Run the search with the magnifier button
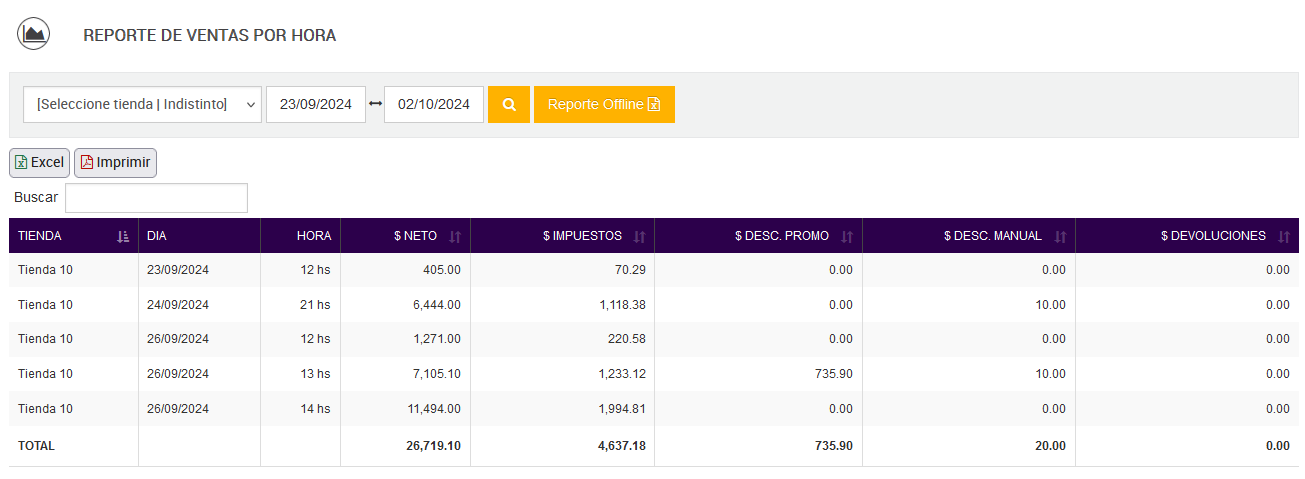The image size is (1305, 479). 509,104
